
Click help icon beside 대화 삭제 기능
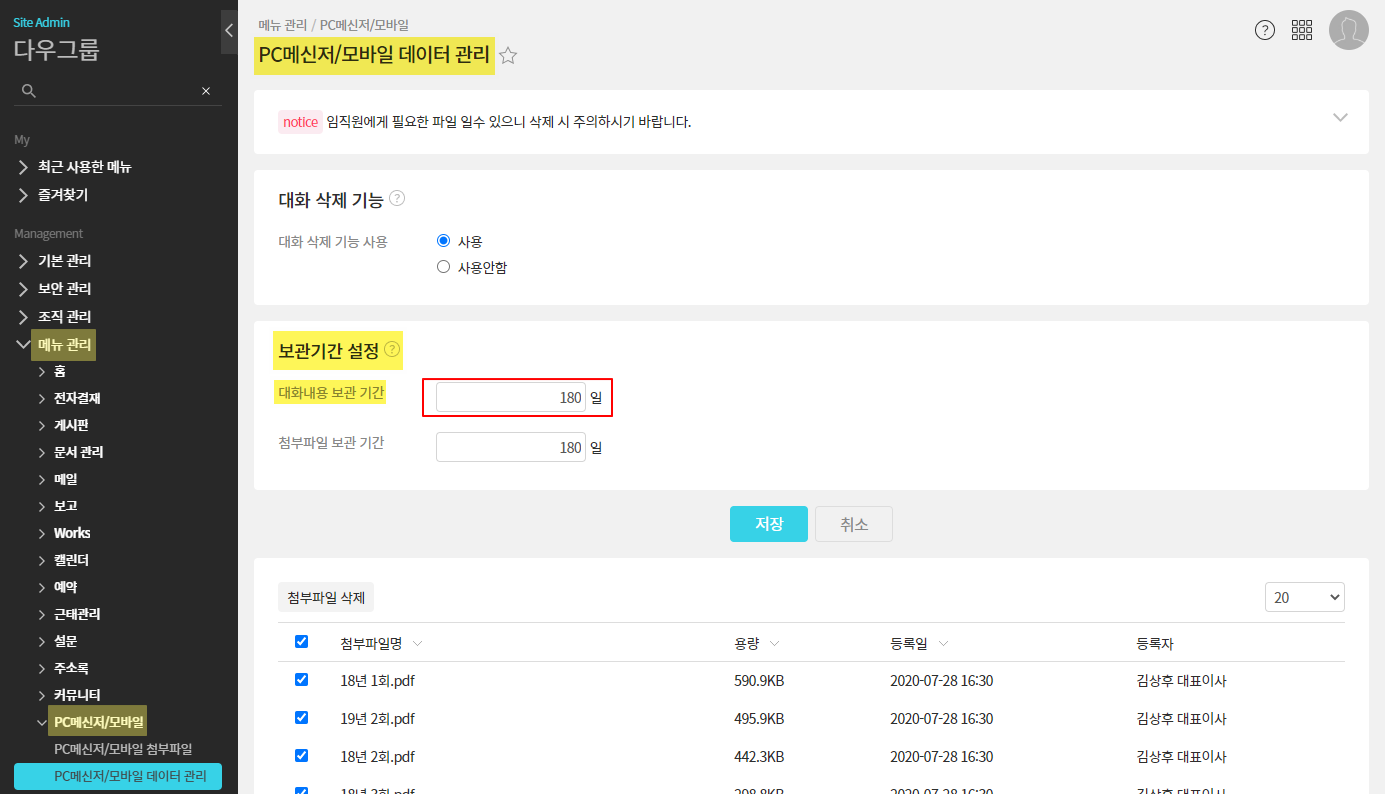(x=397, y=198)
